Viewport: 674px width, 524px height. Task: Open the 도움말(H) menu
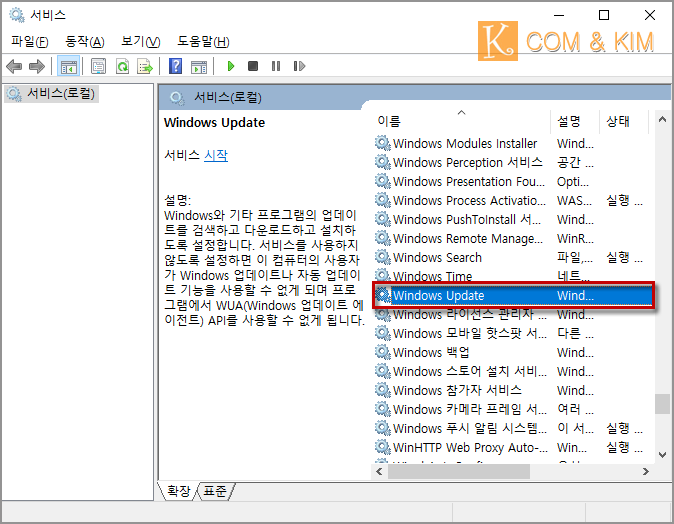point(203,41)
